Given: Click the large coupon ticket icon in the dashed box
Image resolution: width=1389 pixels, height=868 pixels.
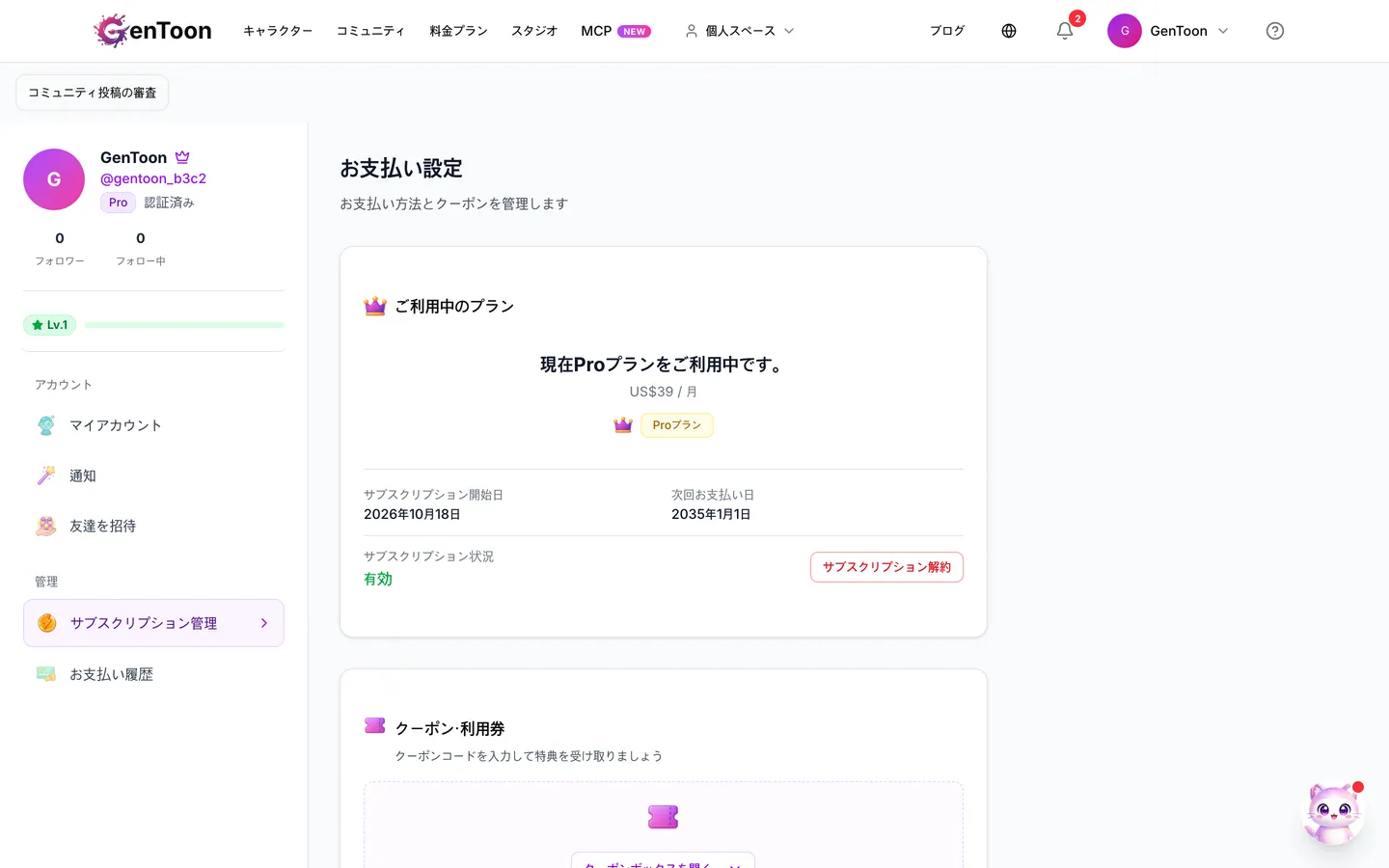Looking at the screenshot, I should (x=664, y=817).
